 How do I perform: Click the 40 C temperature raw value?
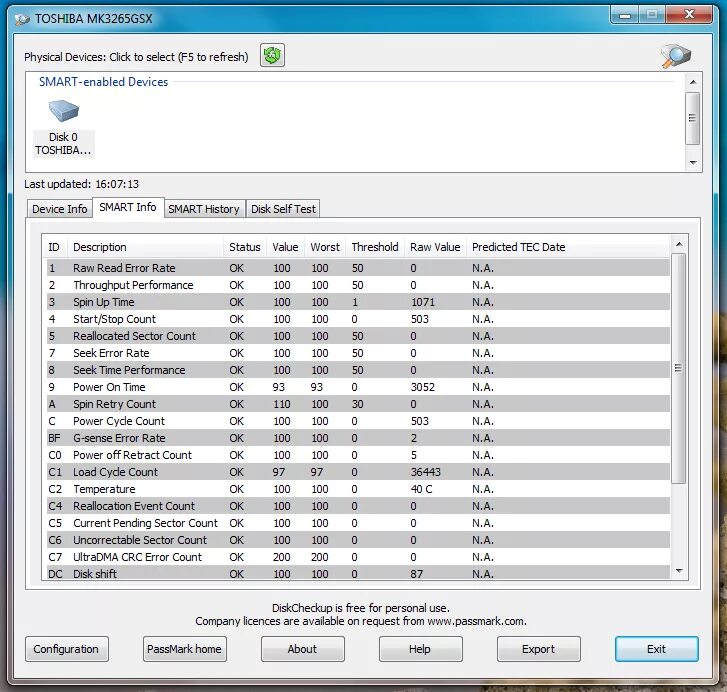pyautogui.click(x=421, y=489)
